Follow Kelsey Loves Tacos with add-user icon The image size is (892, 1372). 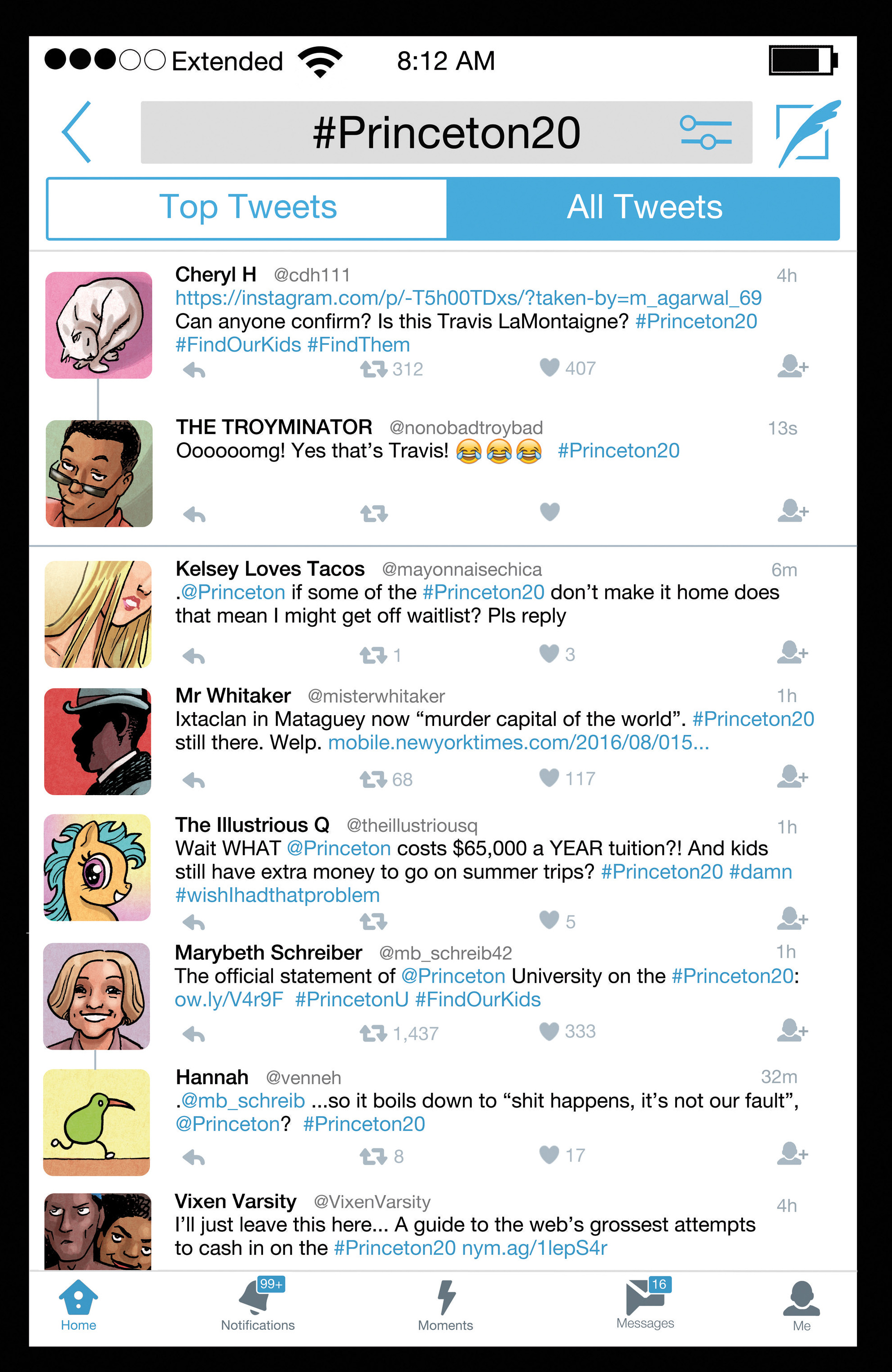793,652
